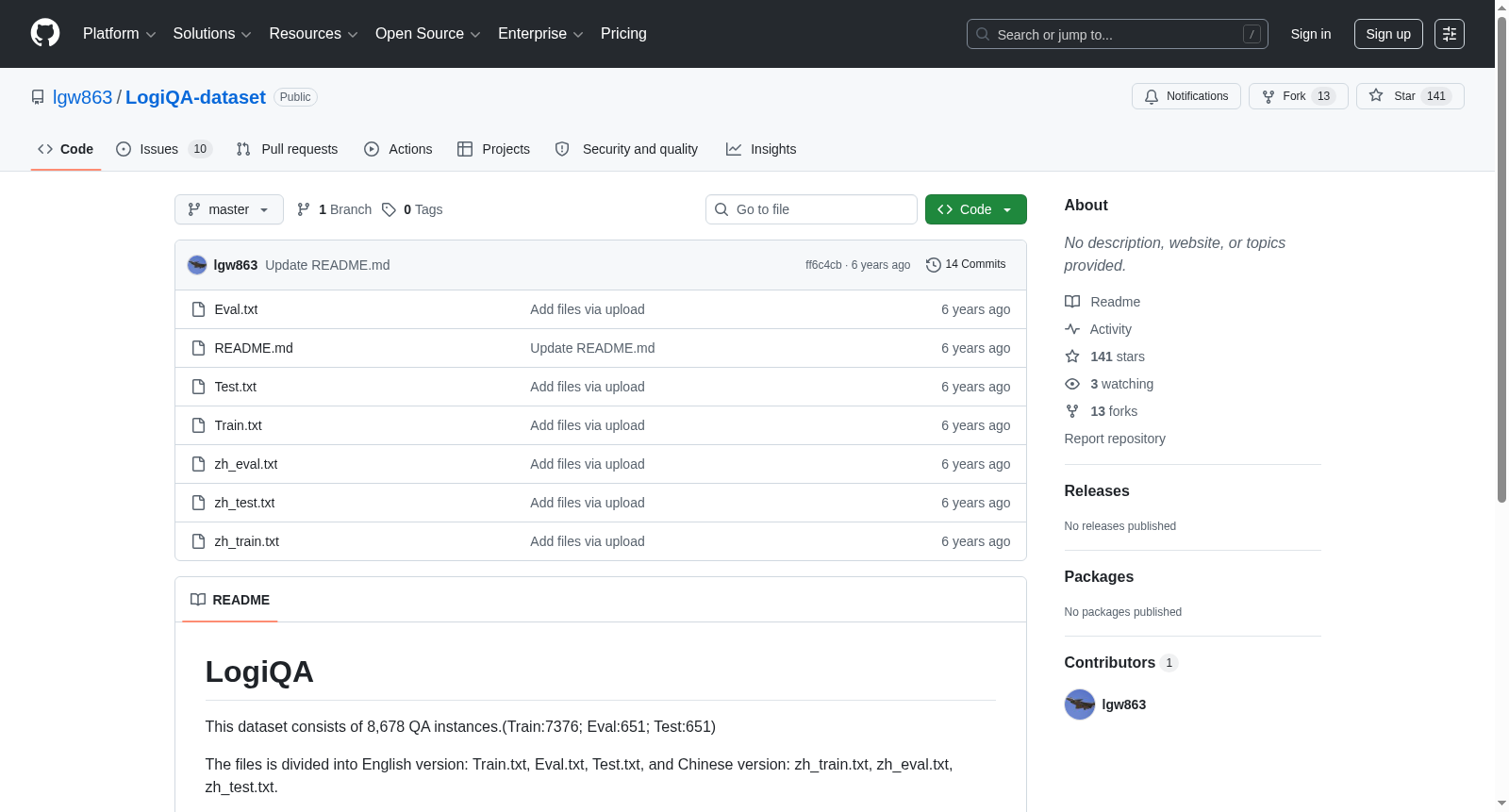Expand the Resources menu
The width and height of the screenshot is (1509, 812).
(x=313, y=34)
